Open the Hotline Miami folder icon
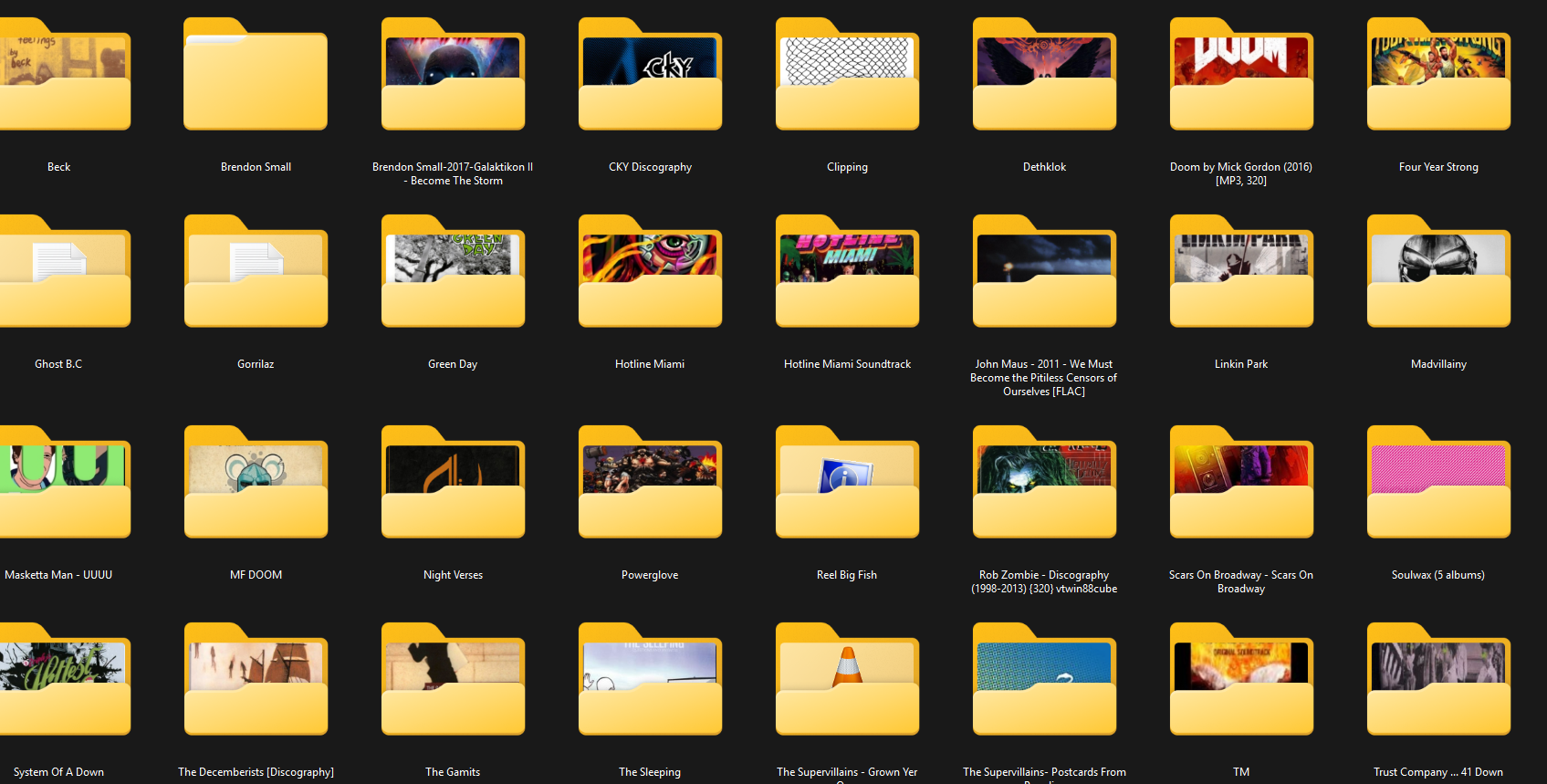This screenshot has width=1547, height=784. [650, 271]
